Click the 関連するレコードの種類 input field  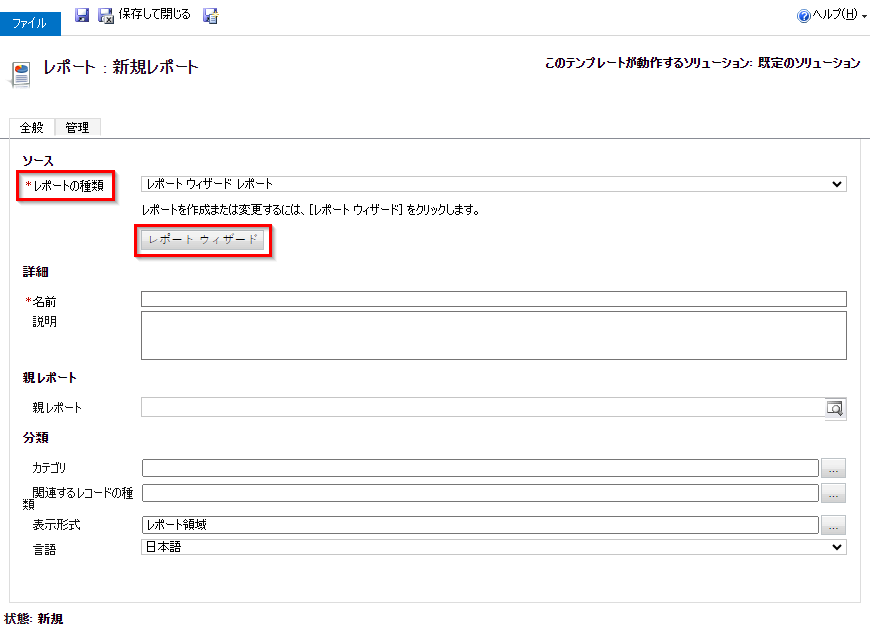[480, 493]
